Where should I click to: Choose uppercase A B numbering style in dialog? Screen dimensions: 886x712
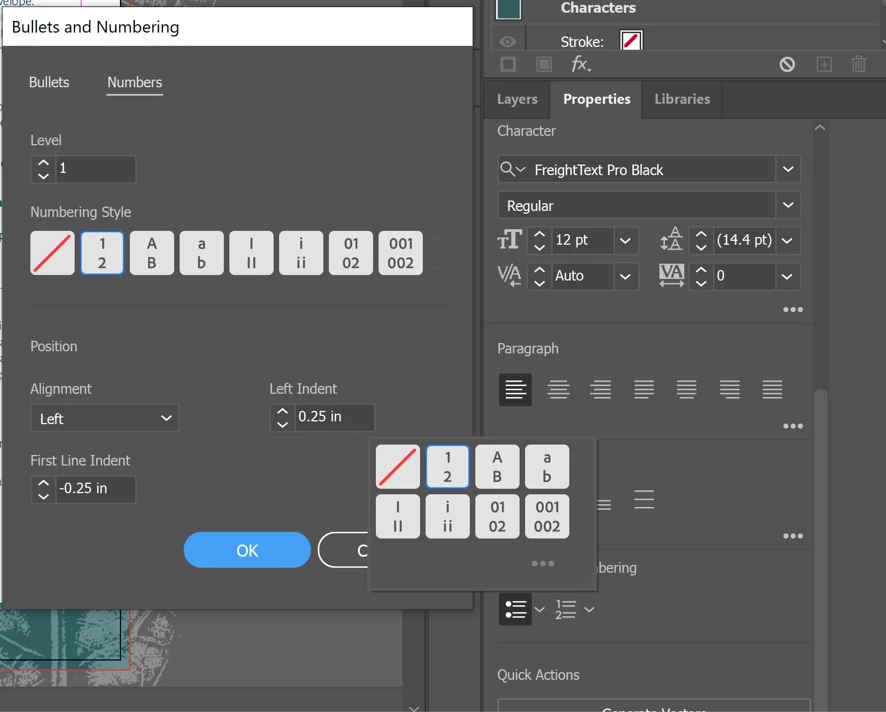151,253
